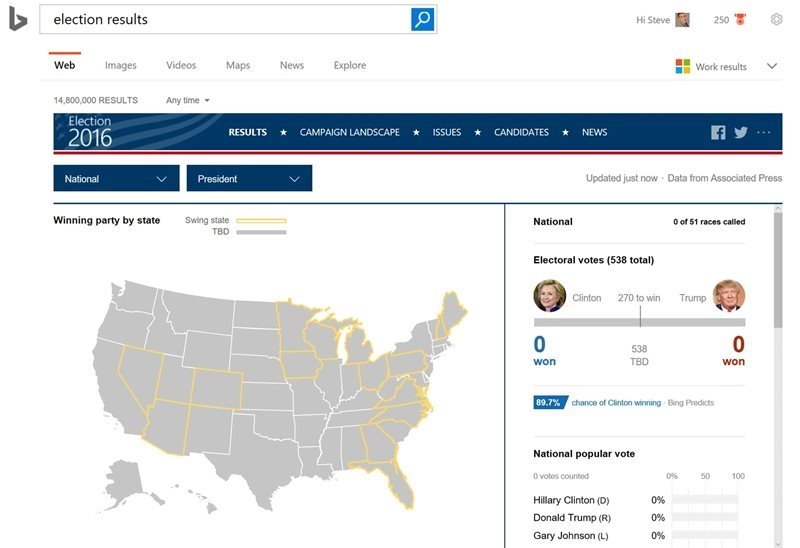Viewport: 800px width, 548px height.
Task: Switch to the Images tab
Action: [x=120, y=65]
